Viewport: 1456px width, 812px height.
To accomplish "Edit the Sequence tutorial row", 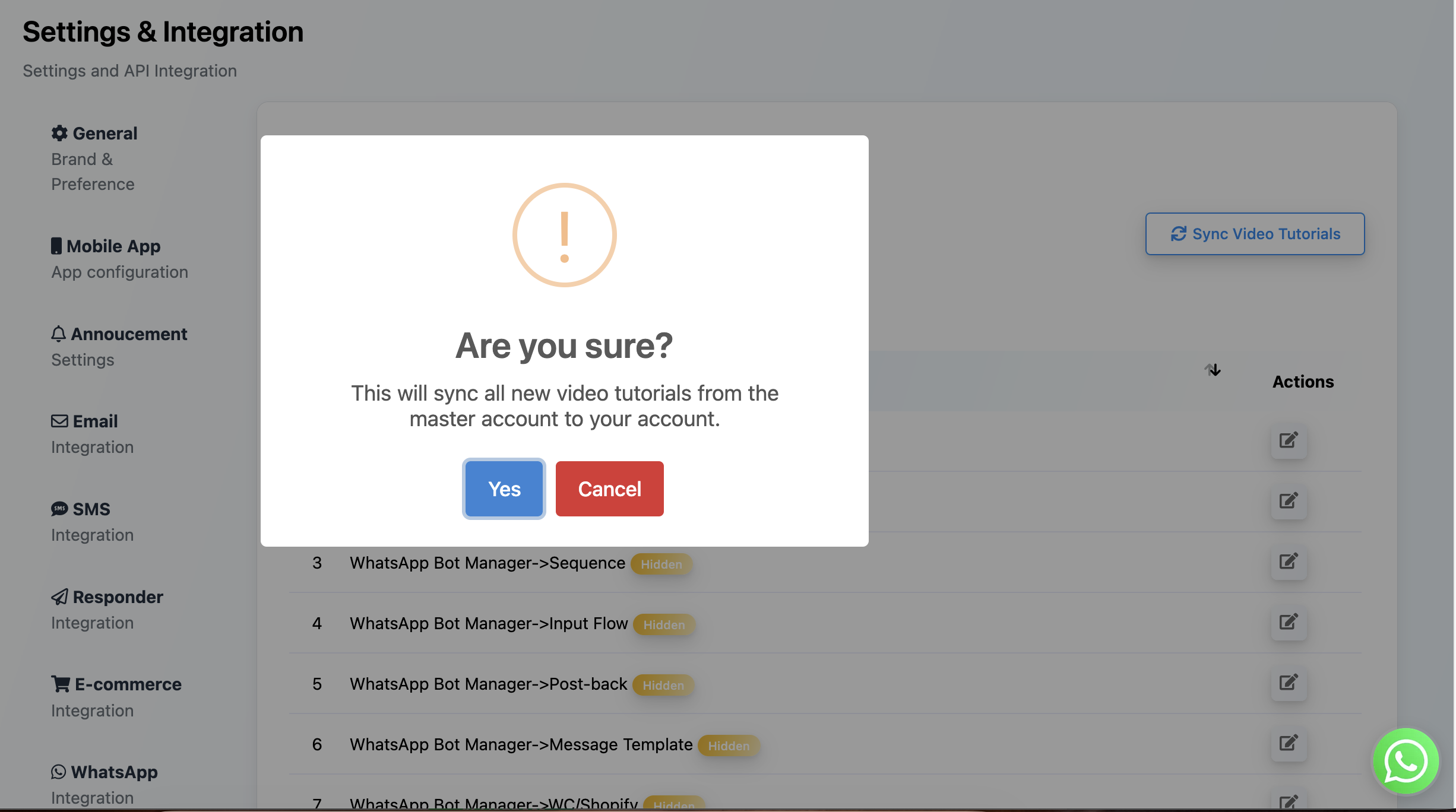I will point(1288,562).
